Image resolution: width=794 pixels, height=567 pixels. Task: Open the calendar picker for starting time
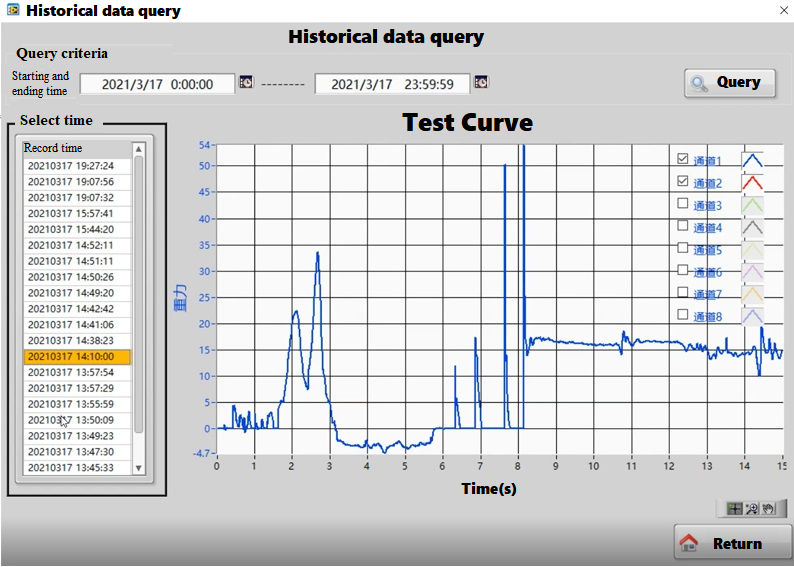(246, 83)
